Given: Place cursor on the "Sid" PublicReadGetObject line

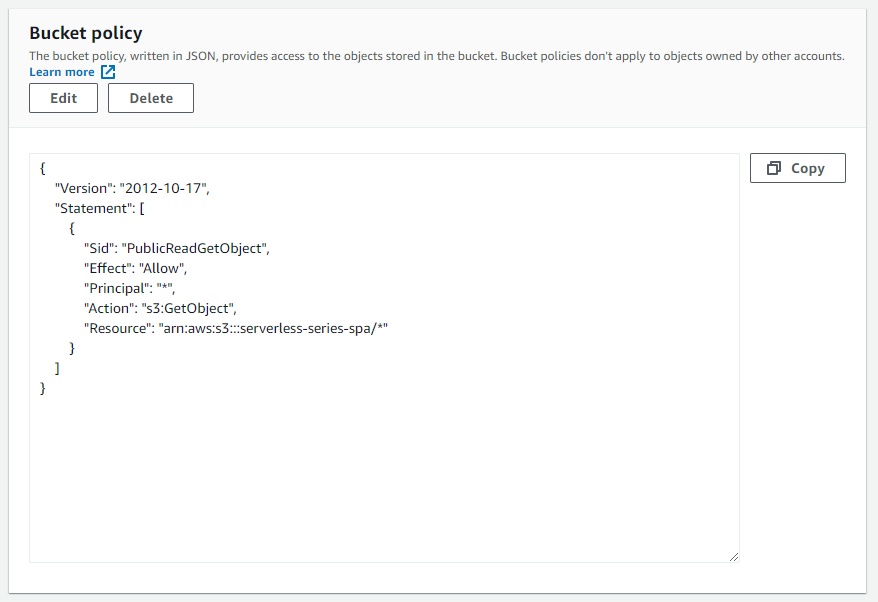Looking at the screenshot, I should (177, 248).
